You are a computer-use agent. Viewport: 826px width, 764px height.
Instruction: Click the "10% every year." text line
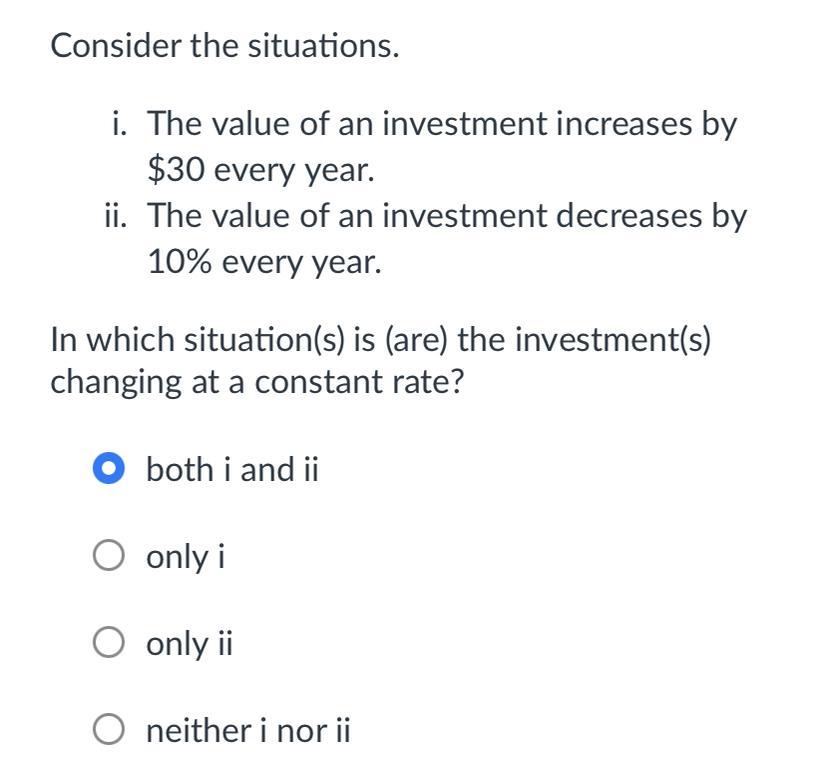264,262
